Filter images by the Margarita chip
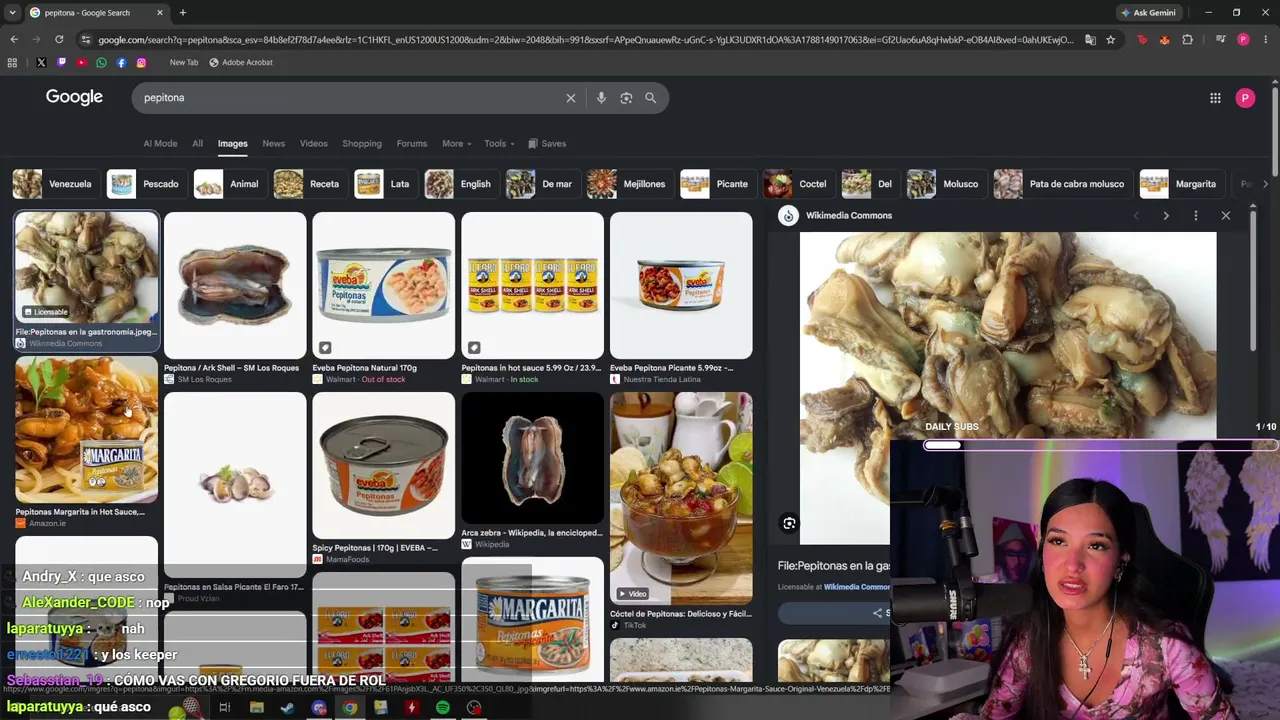1280x720 pixels. click(1180, 184)
